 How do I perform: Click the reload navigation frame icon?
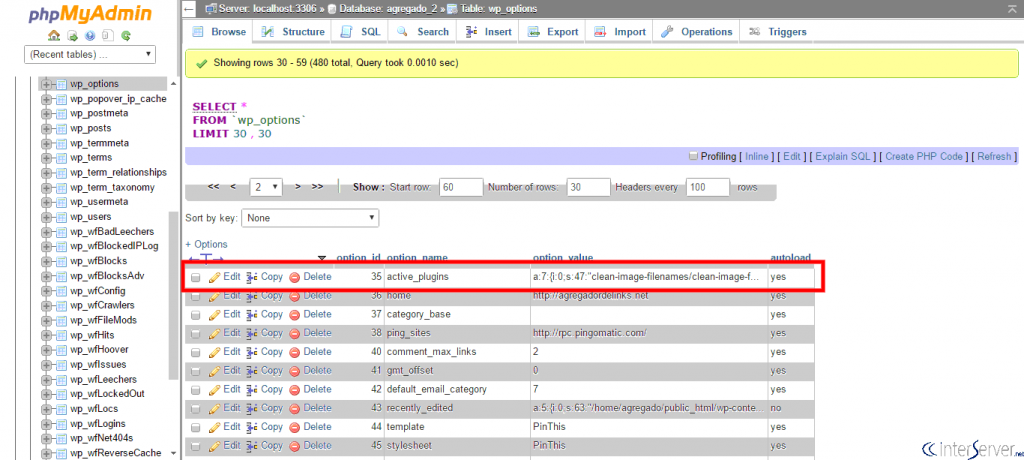pyautogui.click(x=125, y=36)
